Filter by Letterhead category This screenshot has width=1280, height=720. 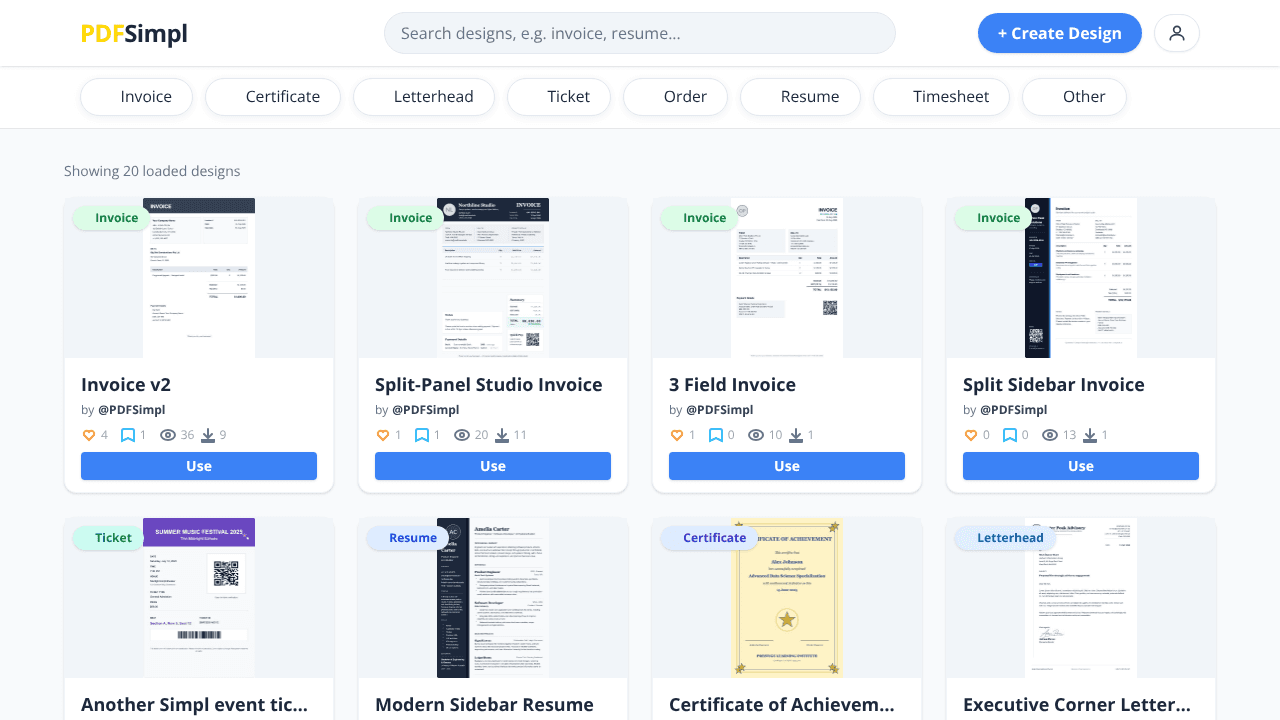[424, 97]
